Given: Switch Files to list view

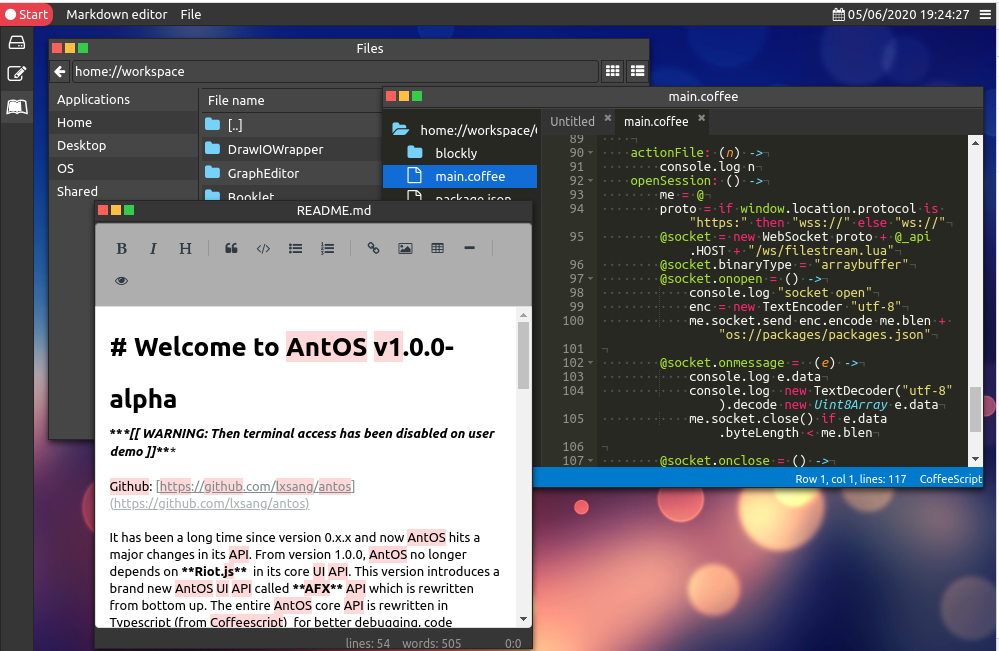Looking at the screenshot, I should [636, 72].
